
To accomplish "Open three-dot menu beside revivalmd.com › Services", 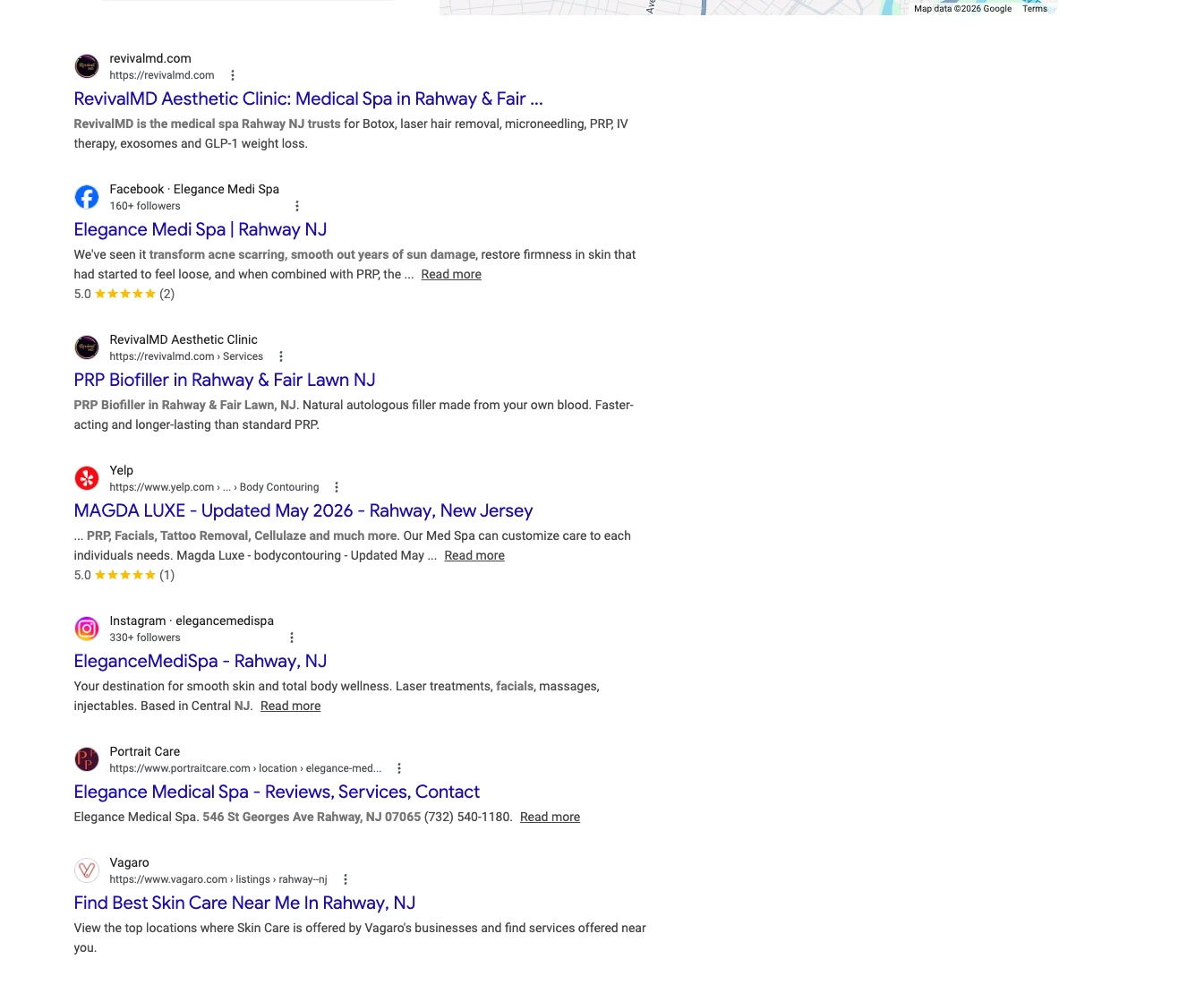I will coord(281,356).
